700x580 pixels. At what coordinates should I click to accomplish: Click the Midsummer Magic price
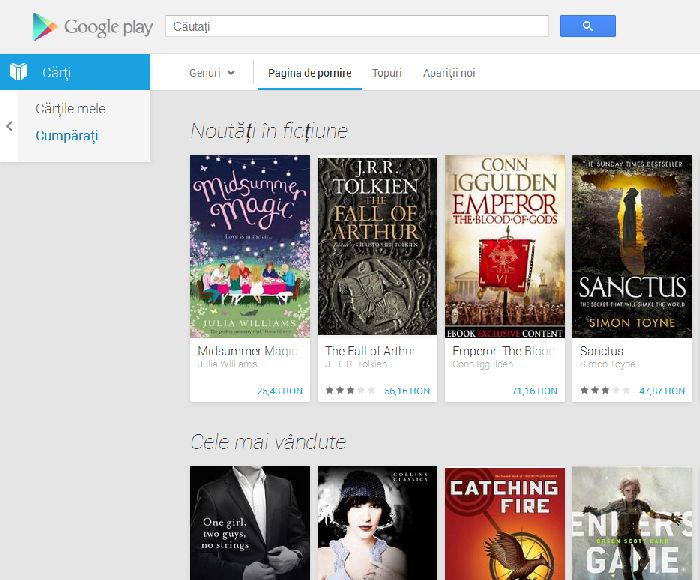point(280,391)
